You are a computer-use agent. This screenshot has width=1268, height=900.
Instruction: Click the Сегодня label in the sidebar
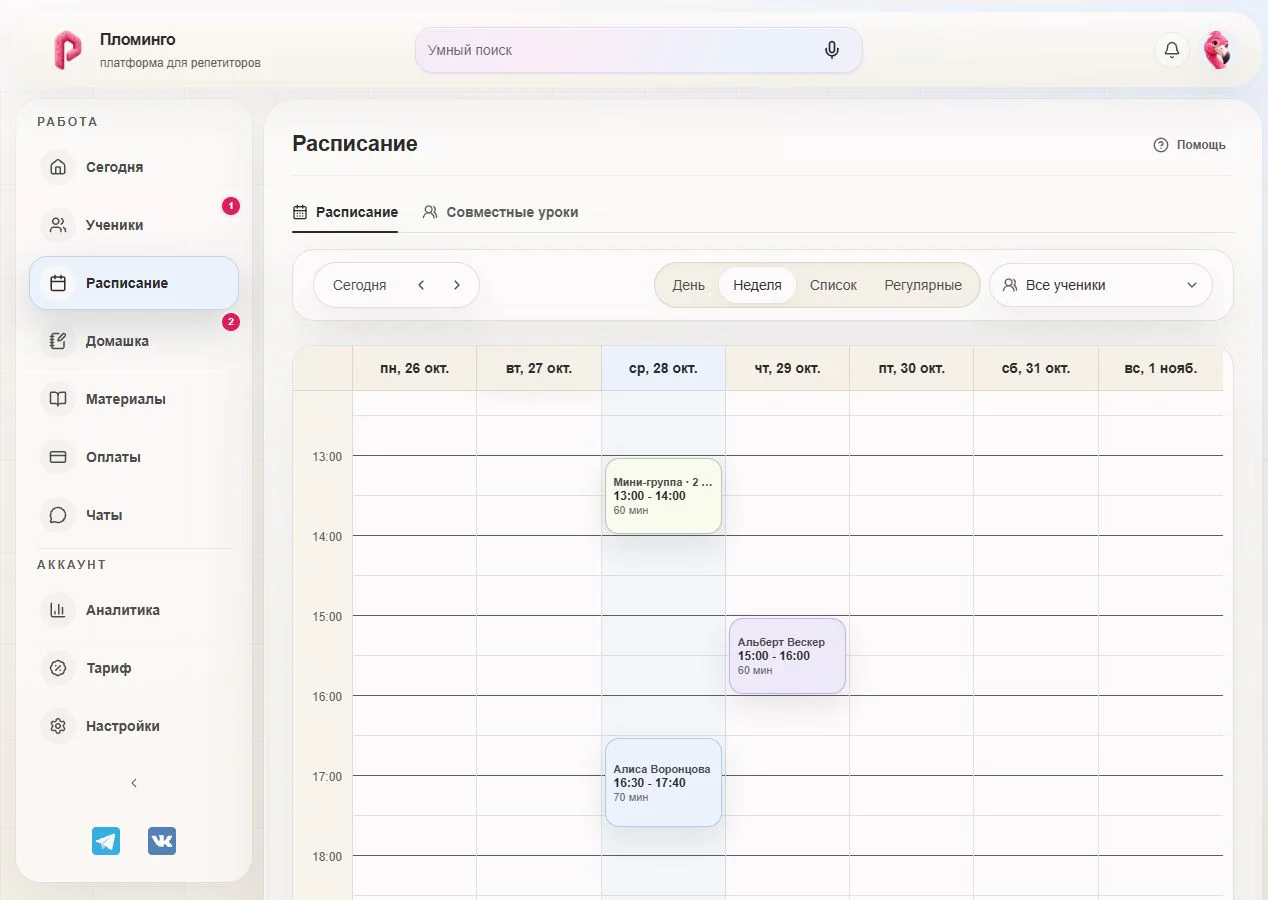pyautogui.click(x=115, y=167)
